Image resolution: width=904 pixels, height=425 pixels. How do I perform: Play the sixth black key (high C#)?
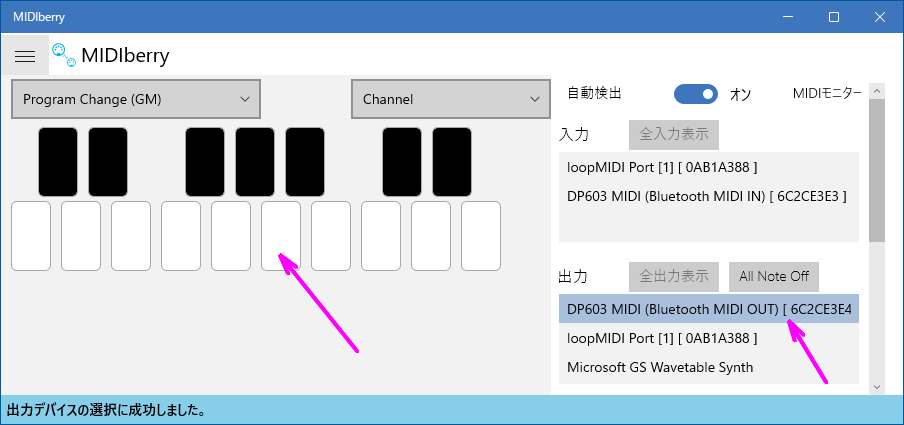402,162
